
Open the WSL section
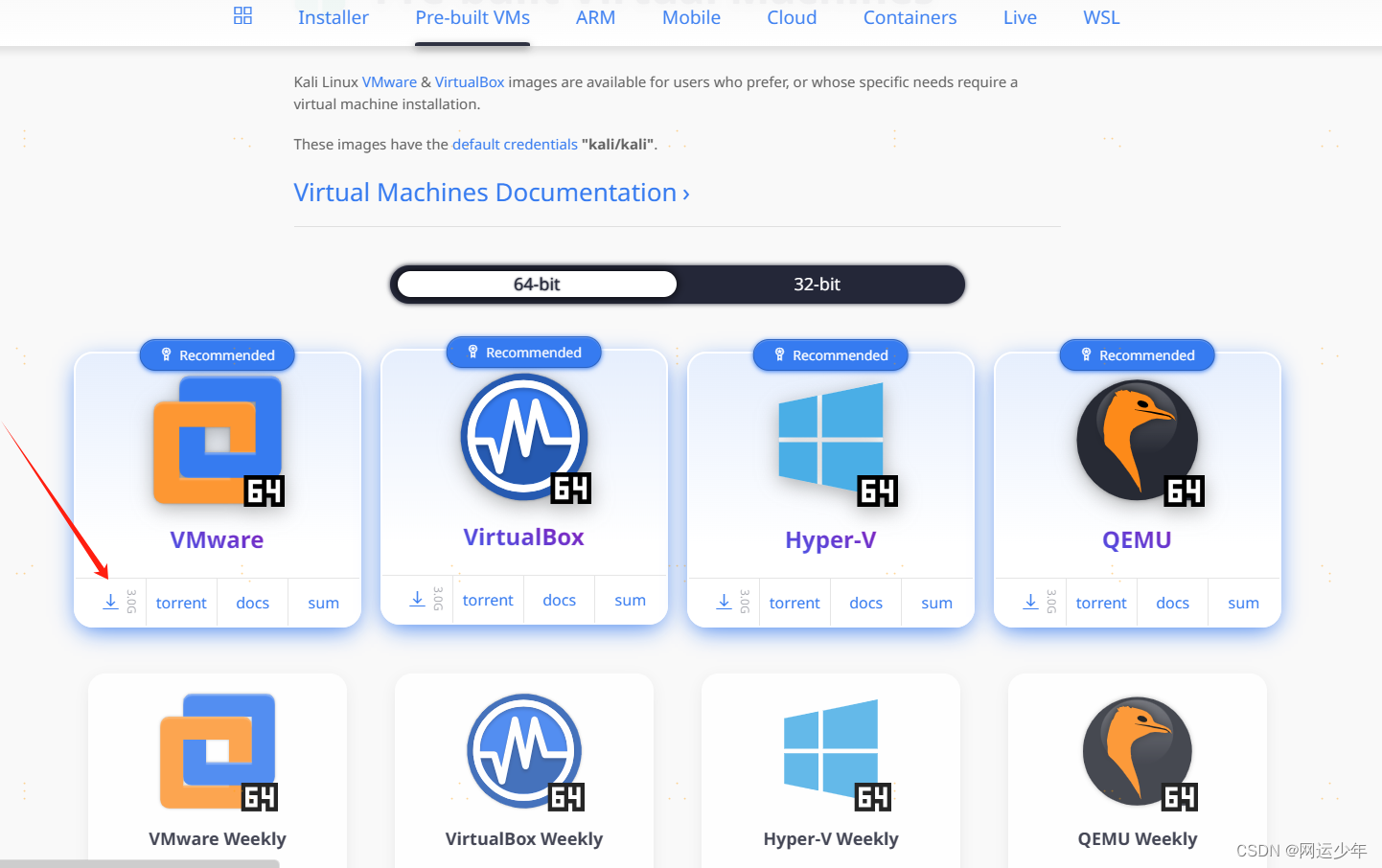coord(1100,17)
